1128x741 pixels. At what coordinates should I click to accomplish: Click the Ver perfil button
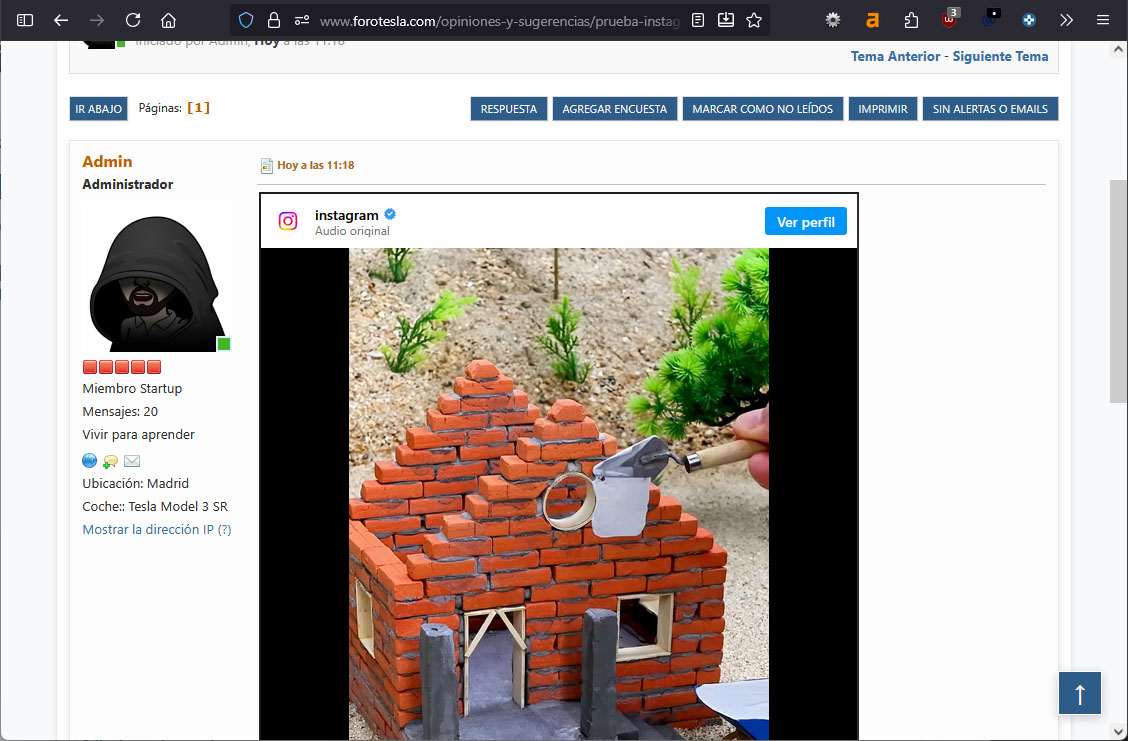point(805,222)
